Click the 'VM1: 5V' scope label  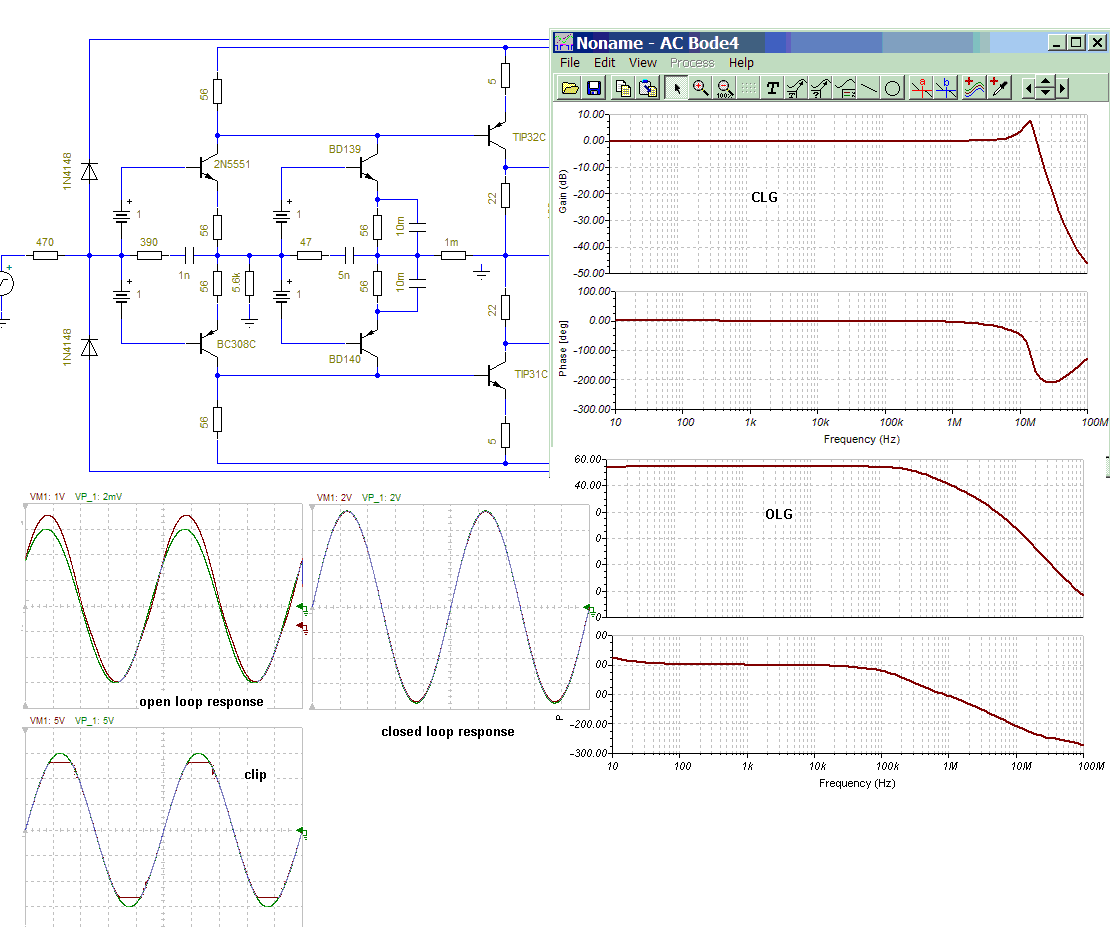click(47, 721)
